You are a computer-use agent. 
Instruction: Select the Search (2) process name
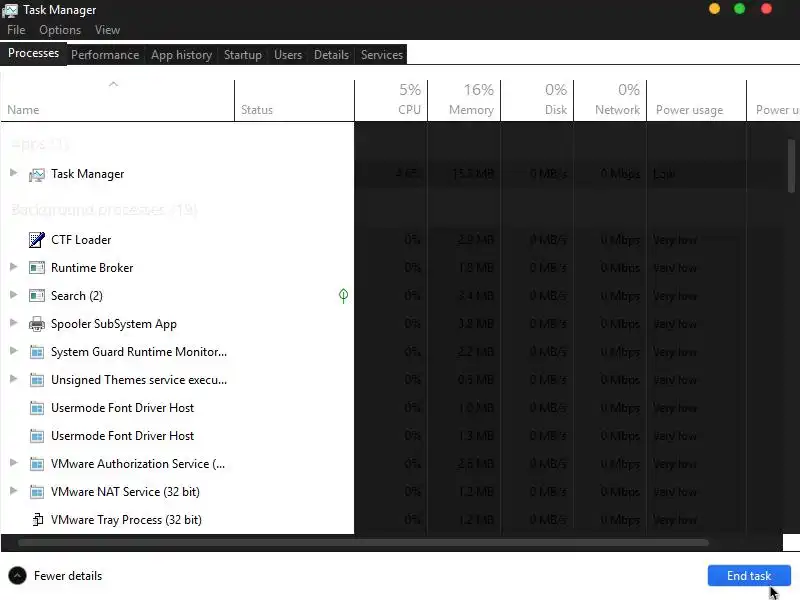(77, 296)
